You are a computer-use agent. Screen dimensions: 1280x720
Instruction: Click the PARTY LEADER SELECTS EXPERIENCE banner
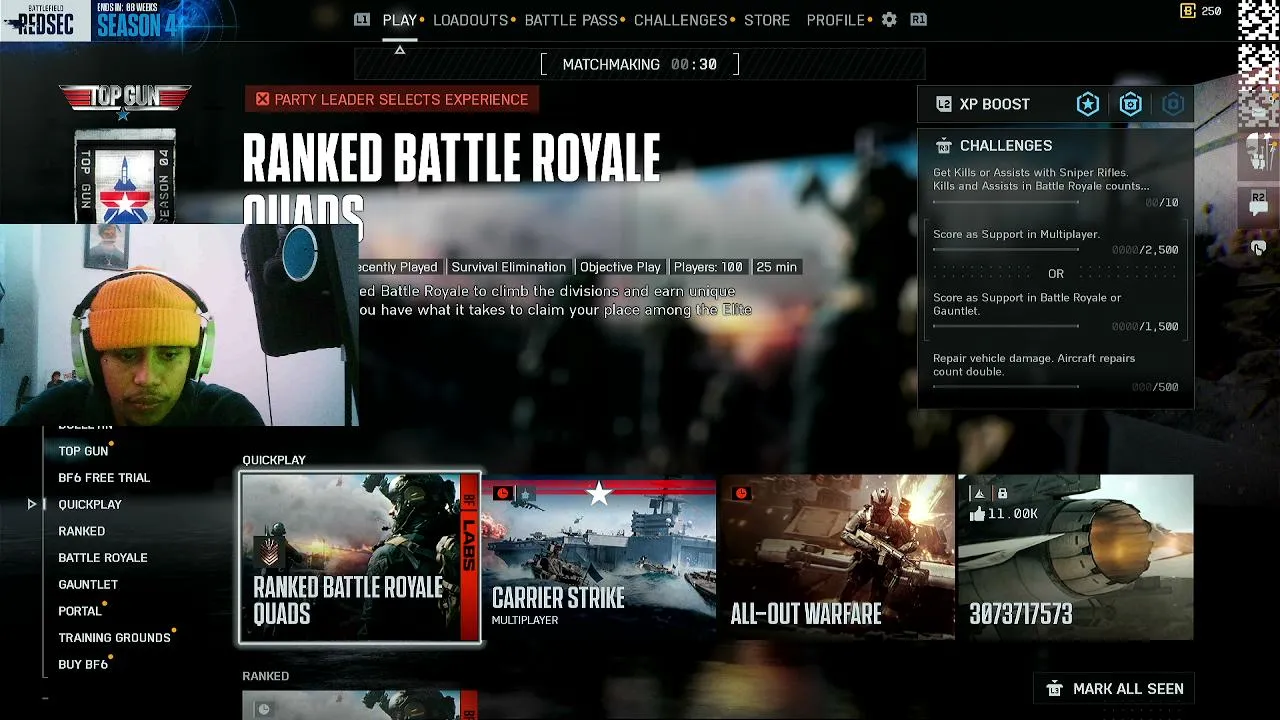click(392, 99)
